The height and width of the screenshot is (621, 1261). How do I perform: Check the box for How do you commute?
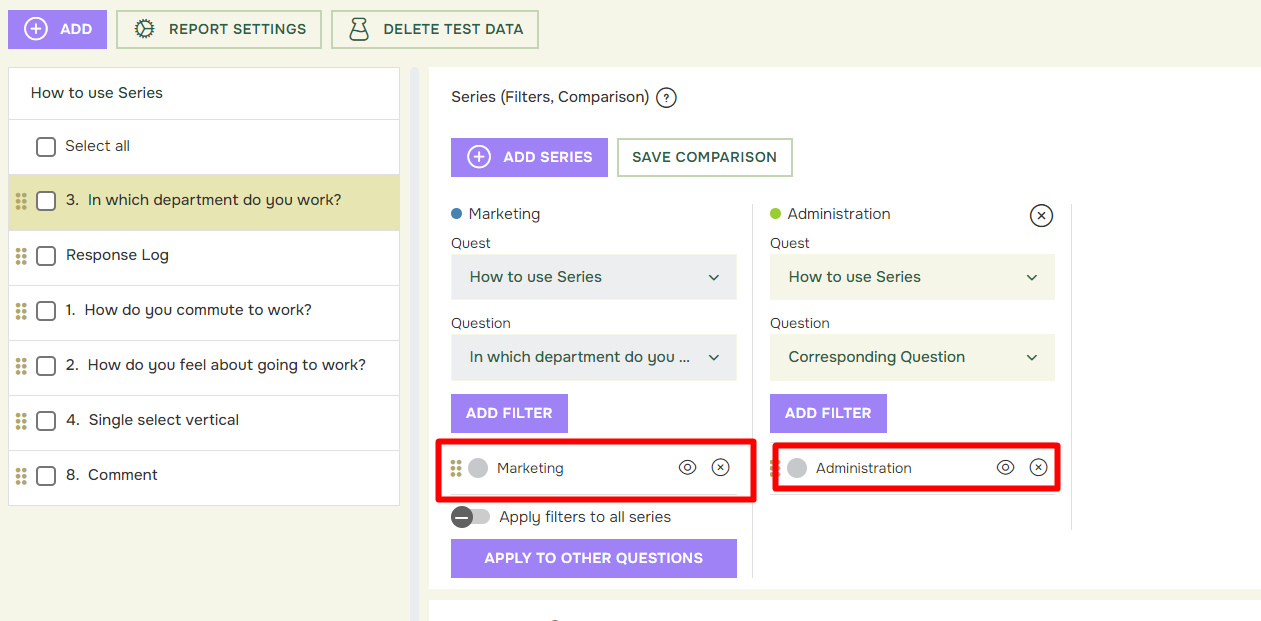pyautogui.click(x=46, y=311)
